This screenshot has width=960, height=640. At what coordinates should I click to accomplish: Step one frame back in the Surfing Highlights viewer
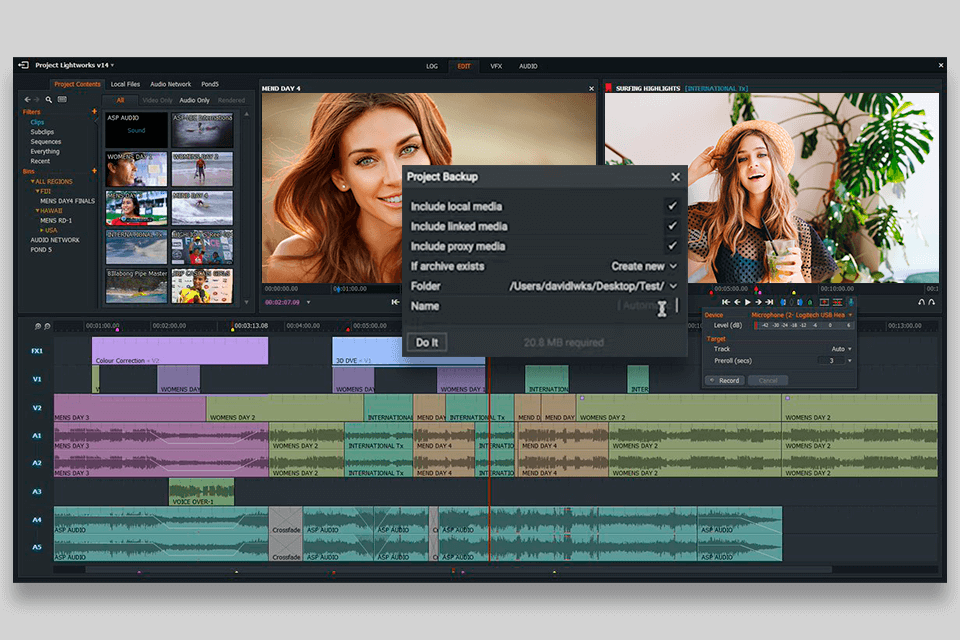pyautogui.click(x=737, y=302)
